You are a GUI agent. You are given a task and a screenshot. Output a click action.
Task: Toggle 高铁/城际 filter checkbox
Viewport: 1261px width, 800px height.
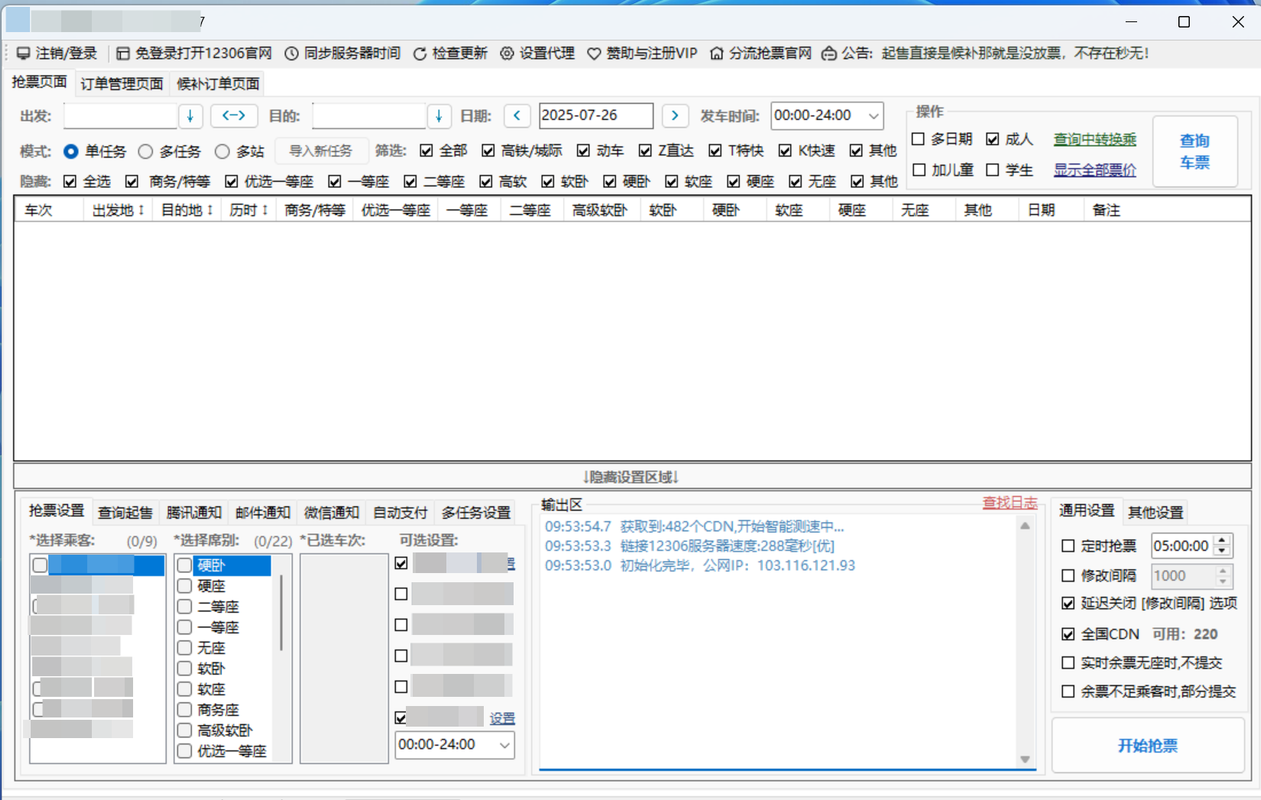coord(488,151)
